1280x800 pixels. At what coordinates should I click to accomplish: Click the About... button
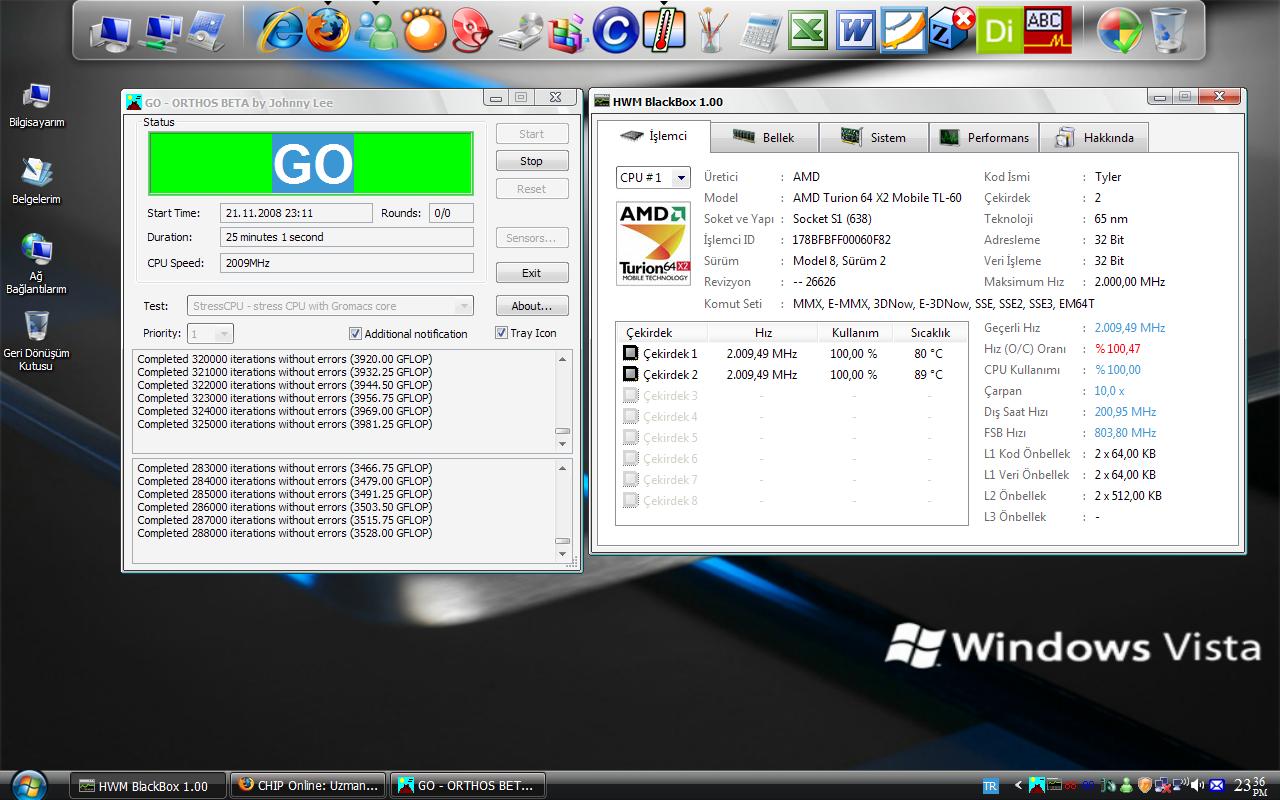[x=532, y=306]
